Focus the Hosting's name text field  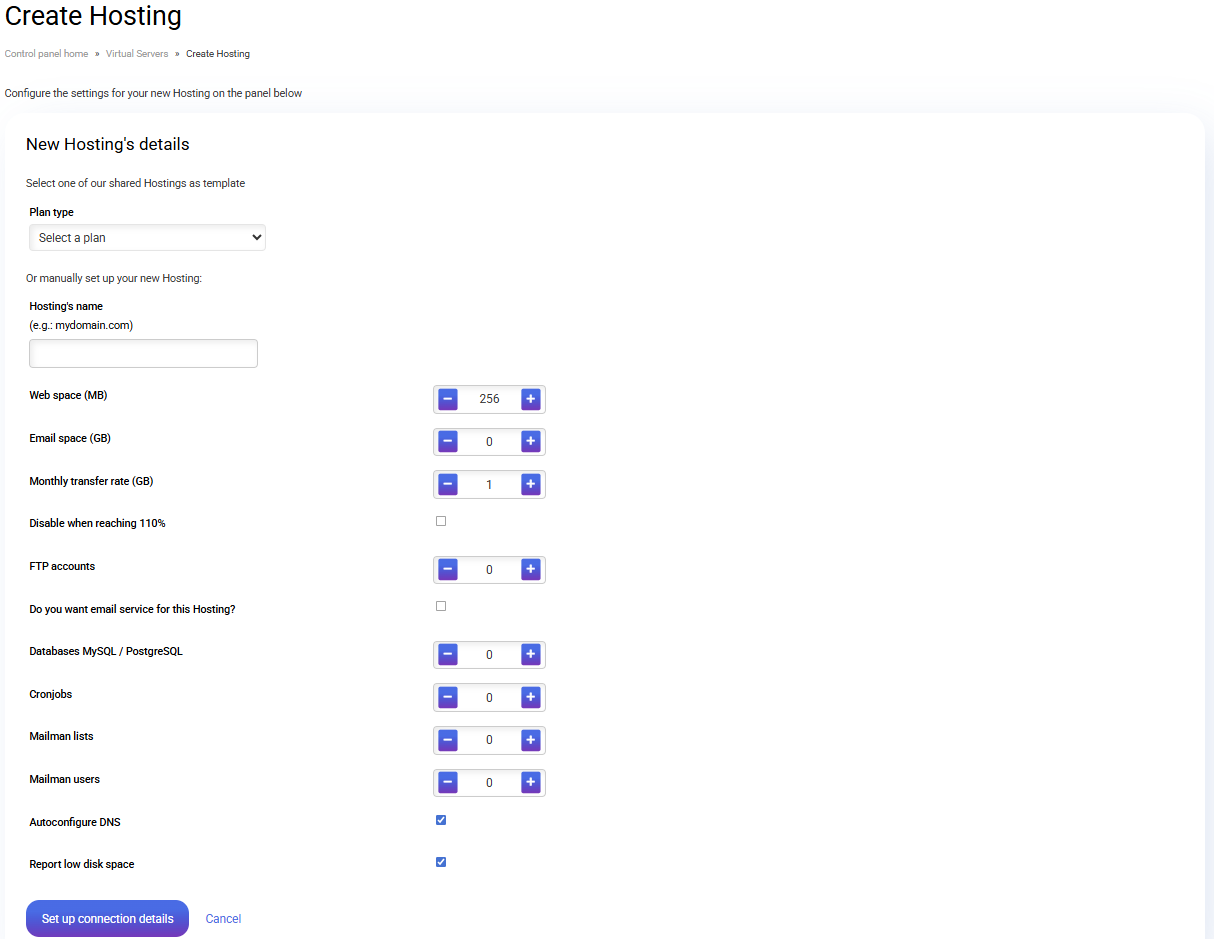click(x=143, y=354)
